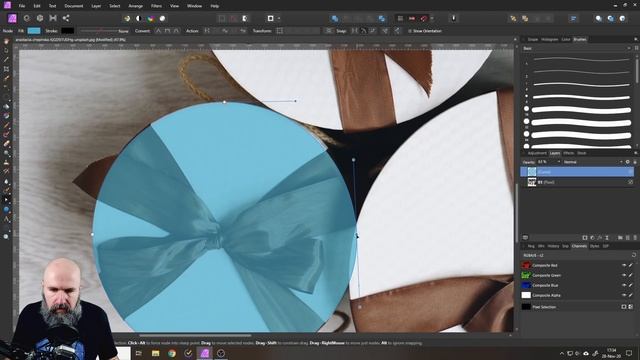Switch to the Photo persona icon

[x=12, y=18]
